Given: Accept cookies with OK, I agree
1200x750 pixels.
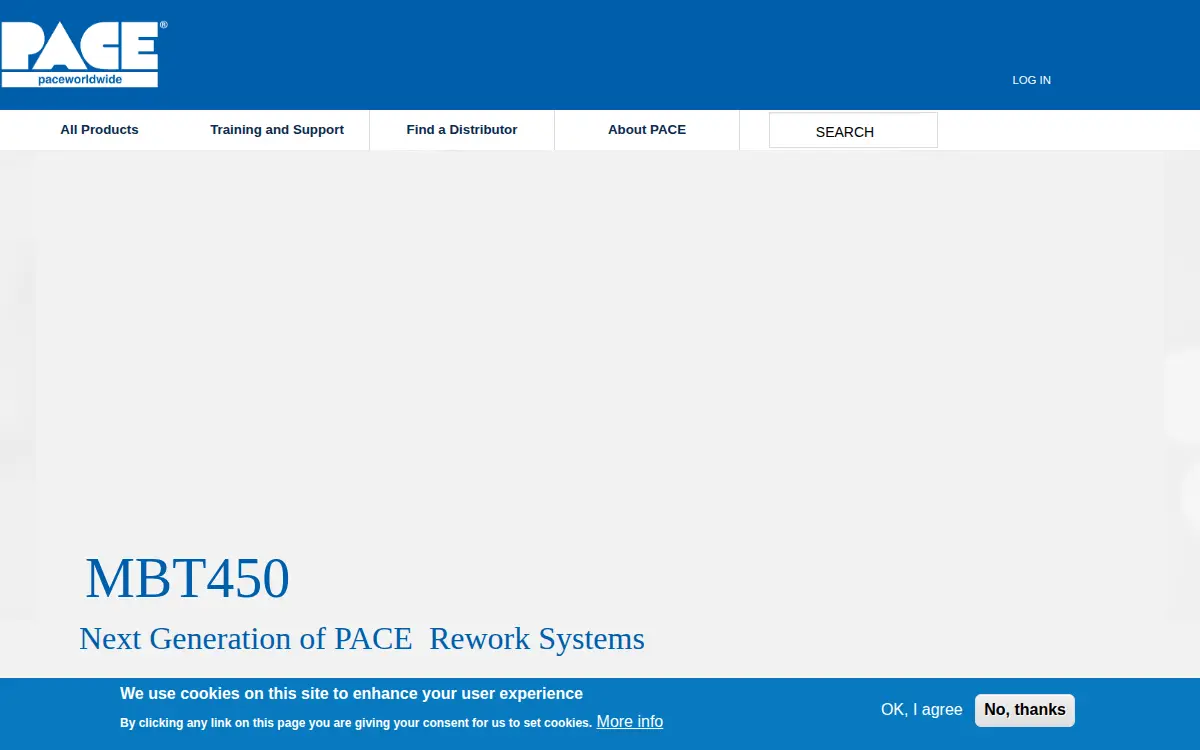Looking at the screenshot, I should 921,709.
